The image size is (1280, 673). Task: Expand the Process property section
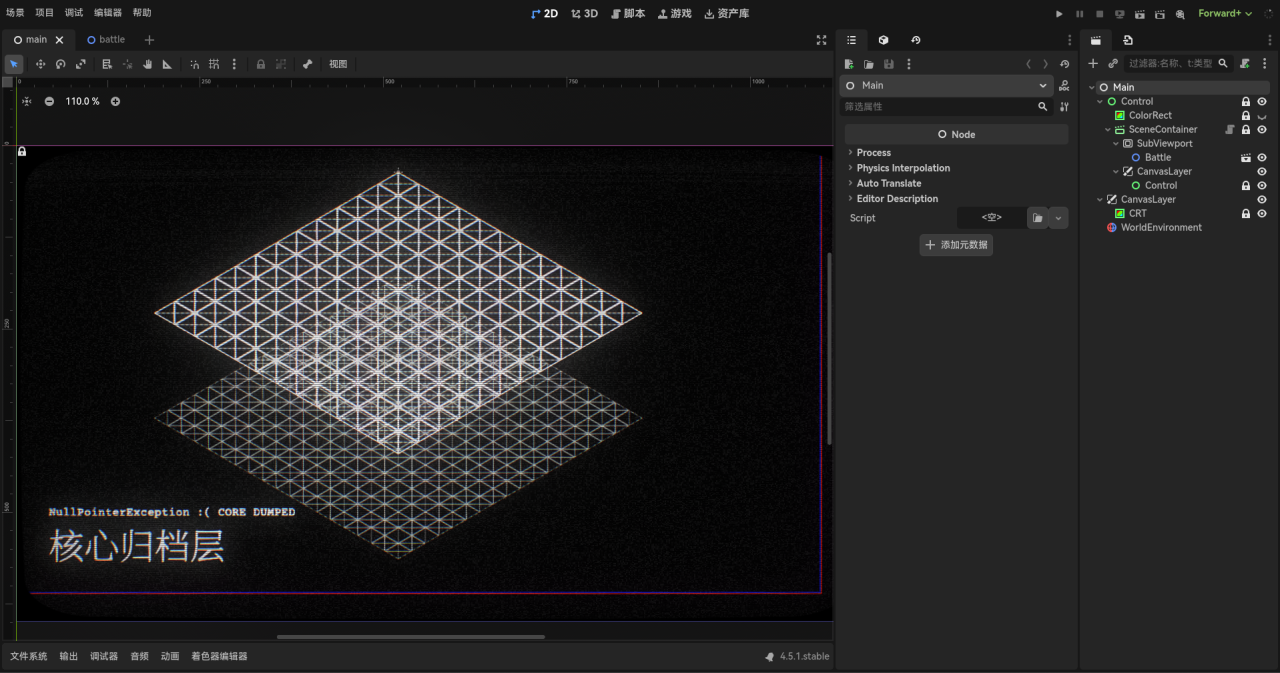click(x=873, y=153)
